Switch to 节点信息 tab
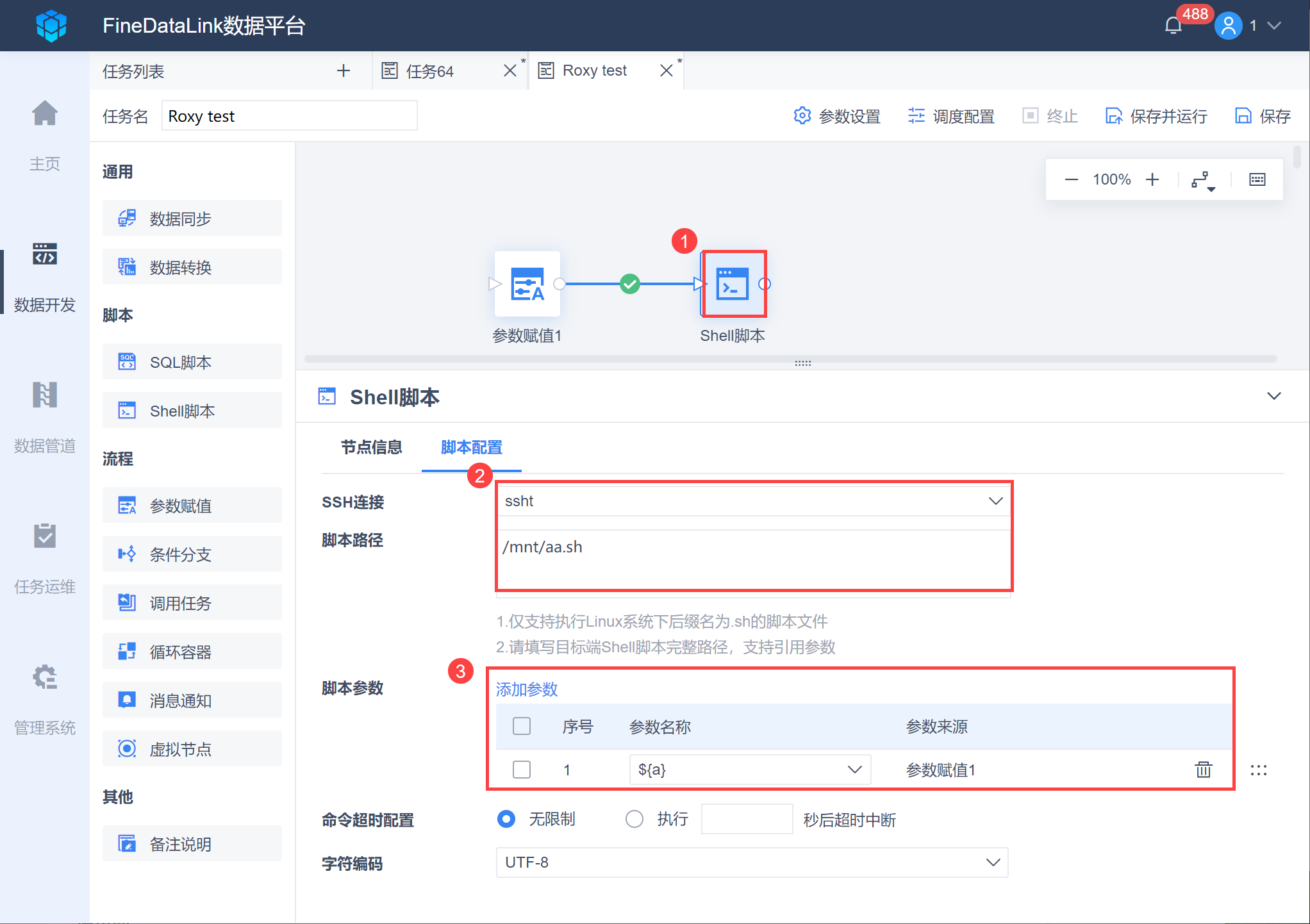The width and height of the screenshot is (1310, 924). click(371, 447)
